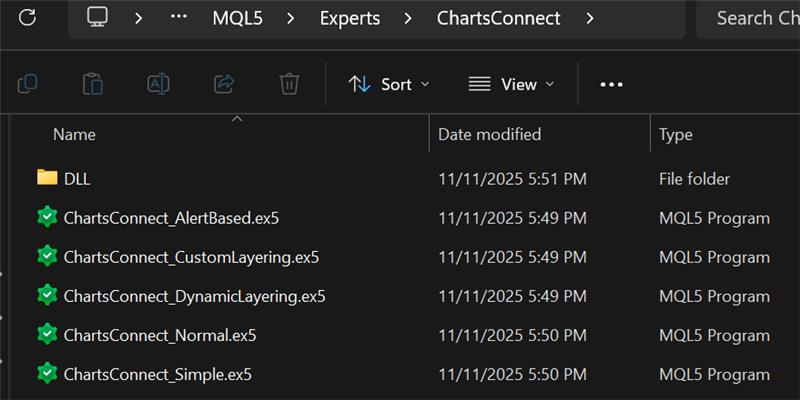Open the Sort dropdown
Screen dimensions: 800x400
389,84
